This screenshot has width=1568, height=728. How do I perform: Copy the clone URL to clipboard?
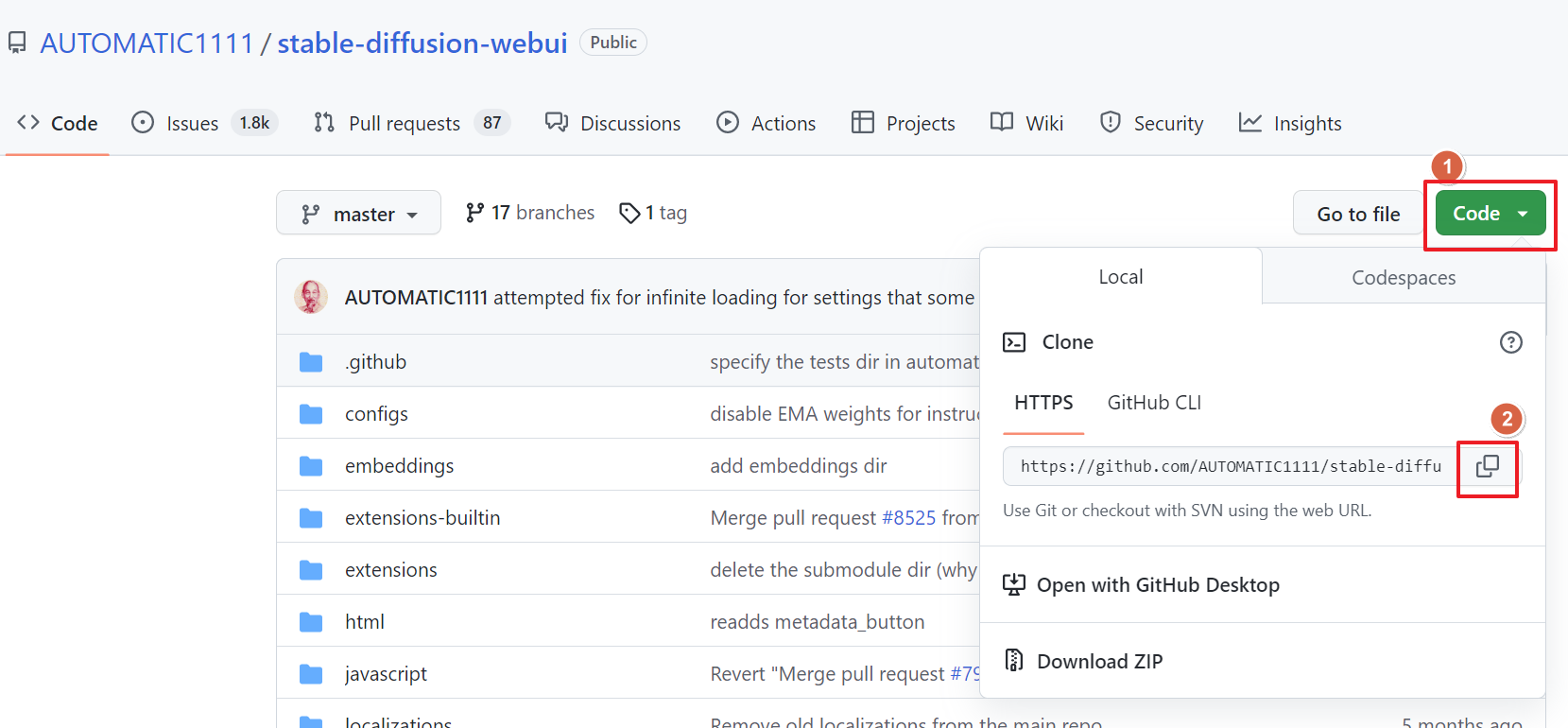[1488, 466]
